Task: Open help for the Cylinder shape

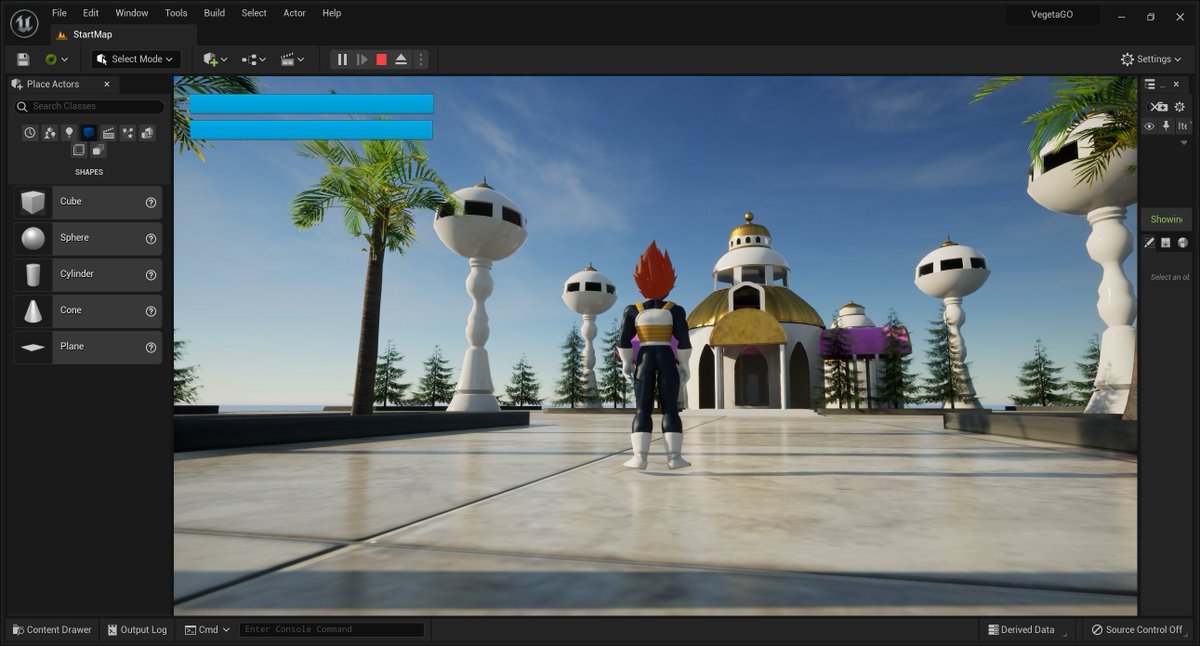Action: (x=151, y=274)
